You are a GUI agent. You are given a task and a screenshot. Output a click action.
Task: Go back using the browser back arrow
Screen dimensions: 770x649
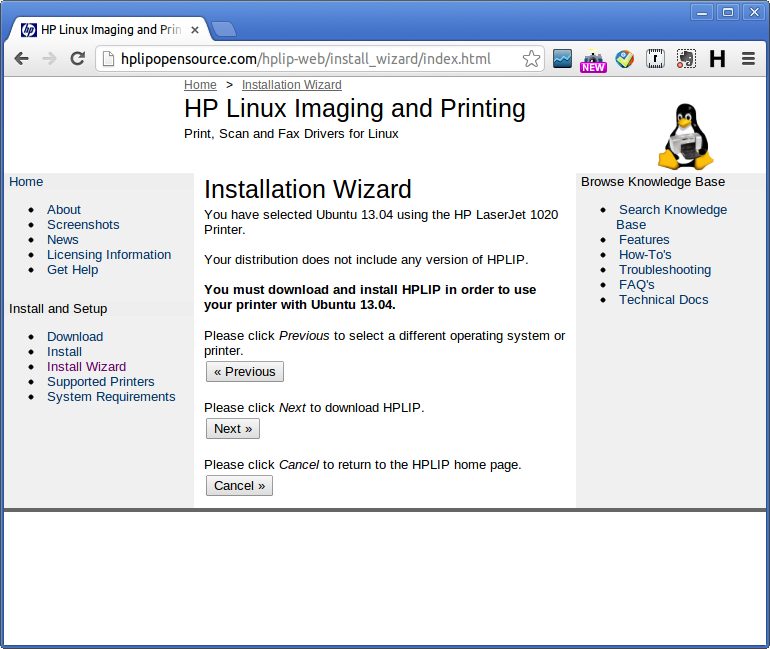coord(22,59)
